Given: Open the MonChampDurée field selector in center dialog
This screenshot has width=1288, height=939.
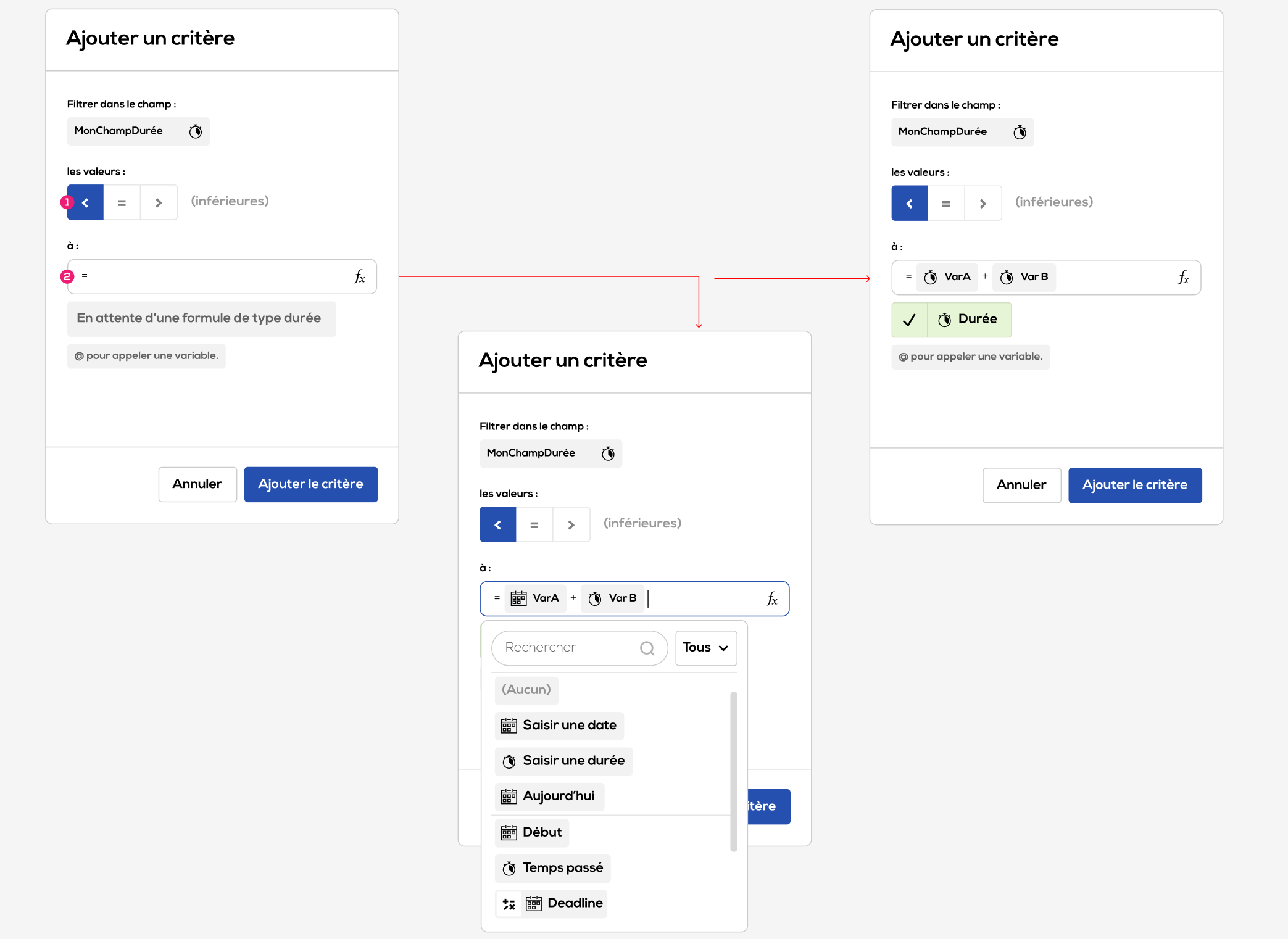Looking at the screenshot, I should coord(550,453).
